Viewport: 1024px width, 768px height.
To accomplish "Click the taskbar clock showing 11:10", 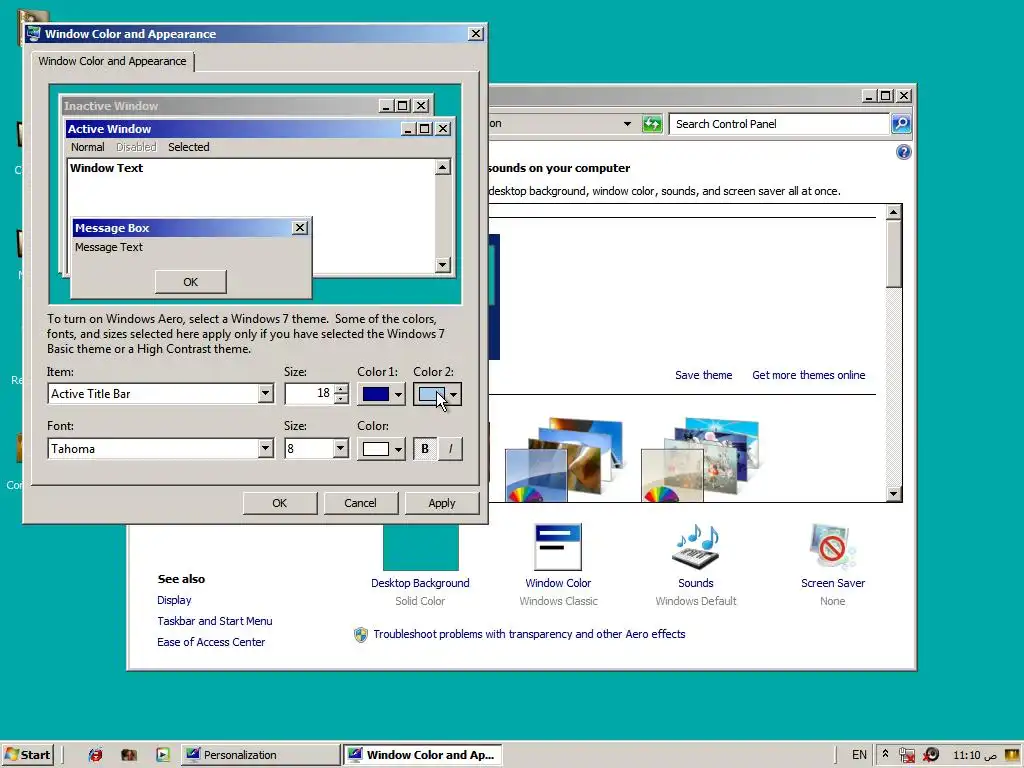I will [x=974, y=755].
